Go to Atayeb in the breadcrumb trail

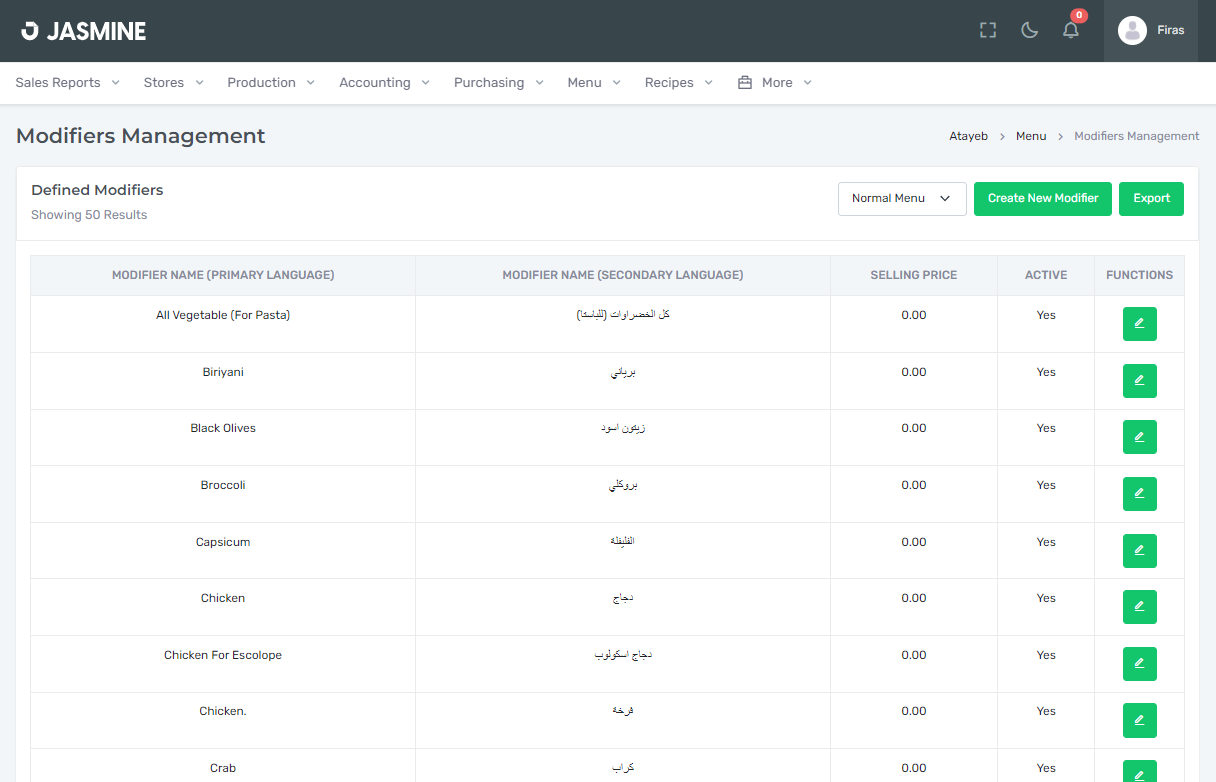click(968, 135)
